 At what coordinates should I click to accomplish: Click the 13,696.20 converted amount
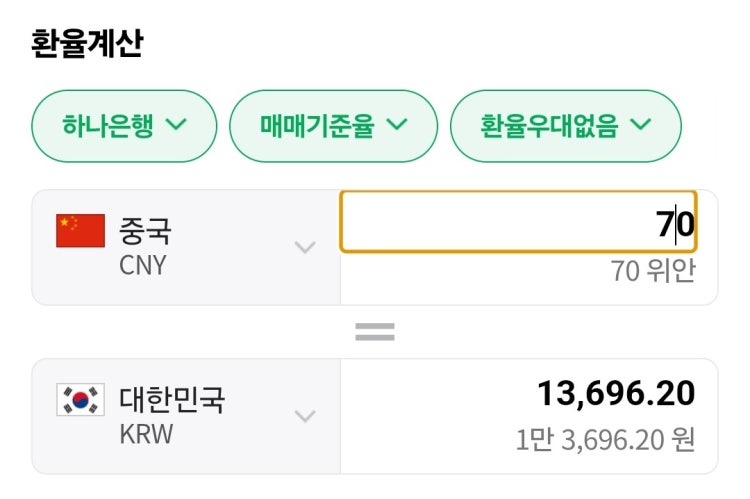(x=617, y=394)
